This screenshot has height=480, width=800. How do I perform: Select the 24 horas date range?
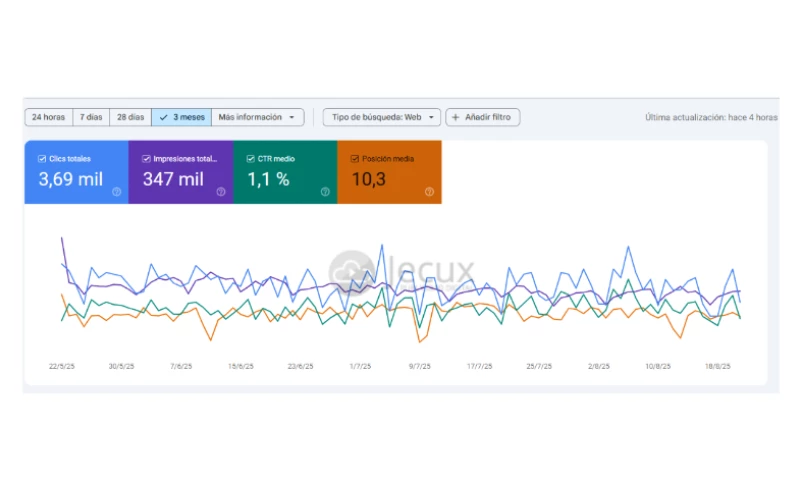[x=48, y=117]
